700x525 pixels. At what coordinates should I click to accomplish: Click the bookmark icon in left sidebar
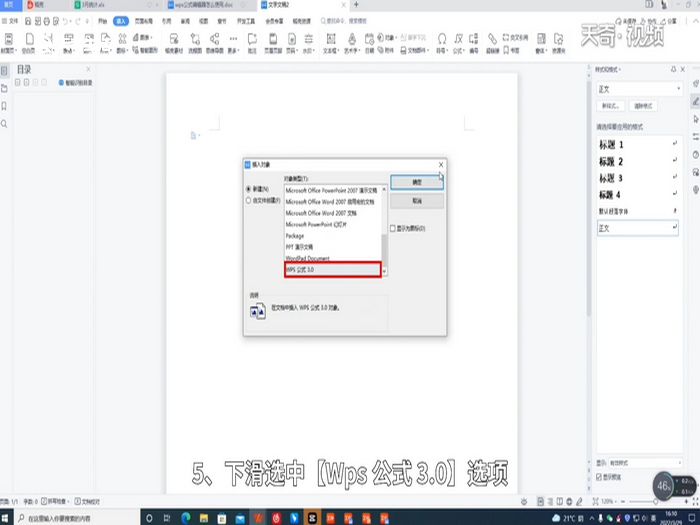(x=4, y=106)
